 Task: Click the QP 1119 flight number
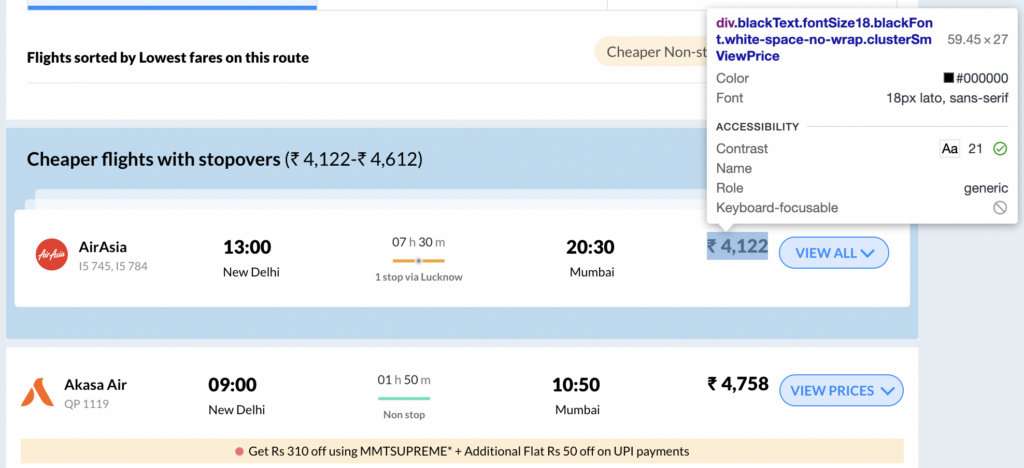click(86, 404)
